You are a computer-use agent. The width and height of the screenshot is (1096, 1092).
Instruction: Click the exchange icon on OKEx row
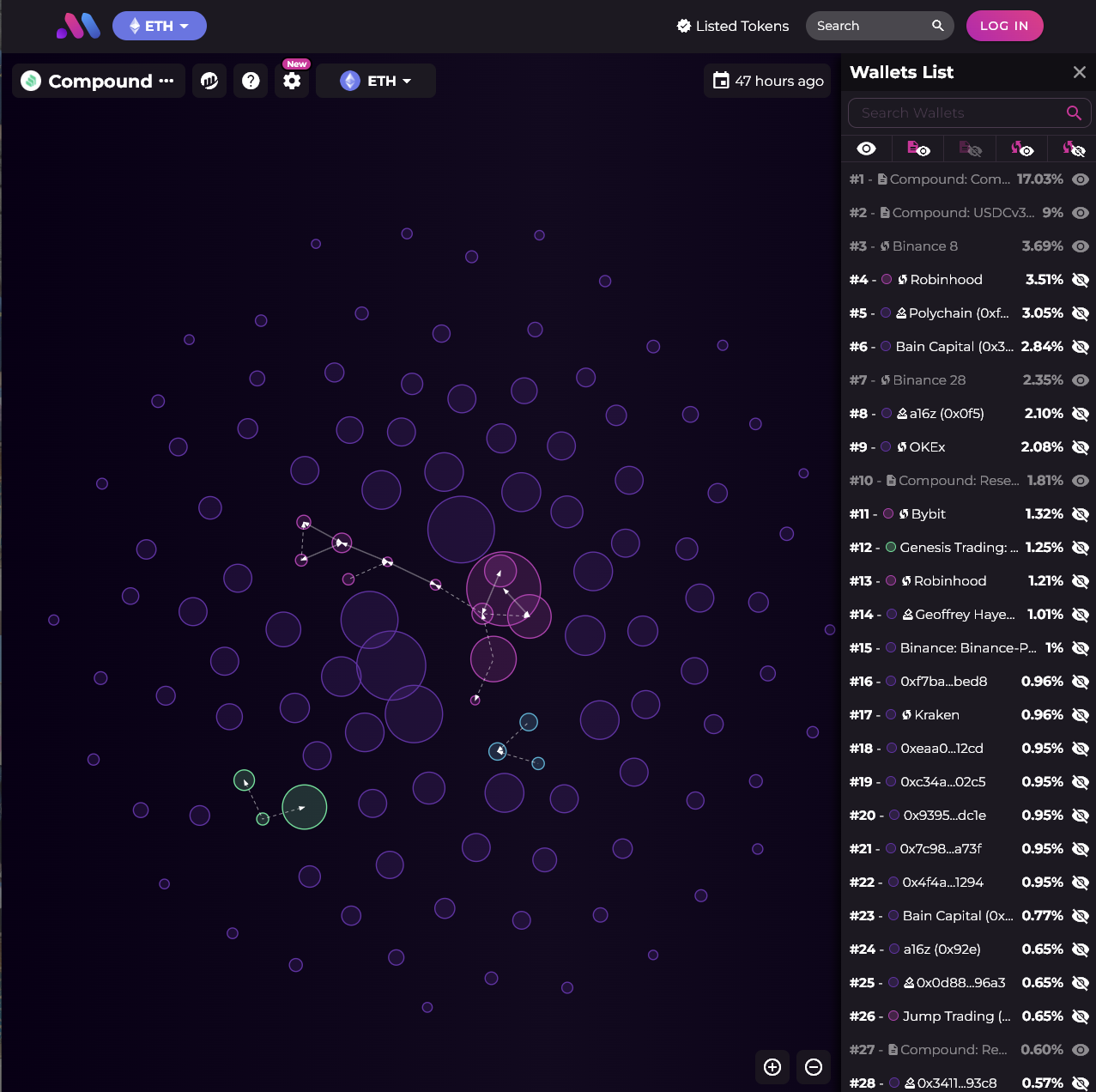(x=902, y=447)
